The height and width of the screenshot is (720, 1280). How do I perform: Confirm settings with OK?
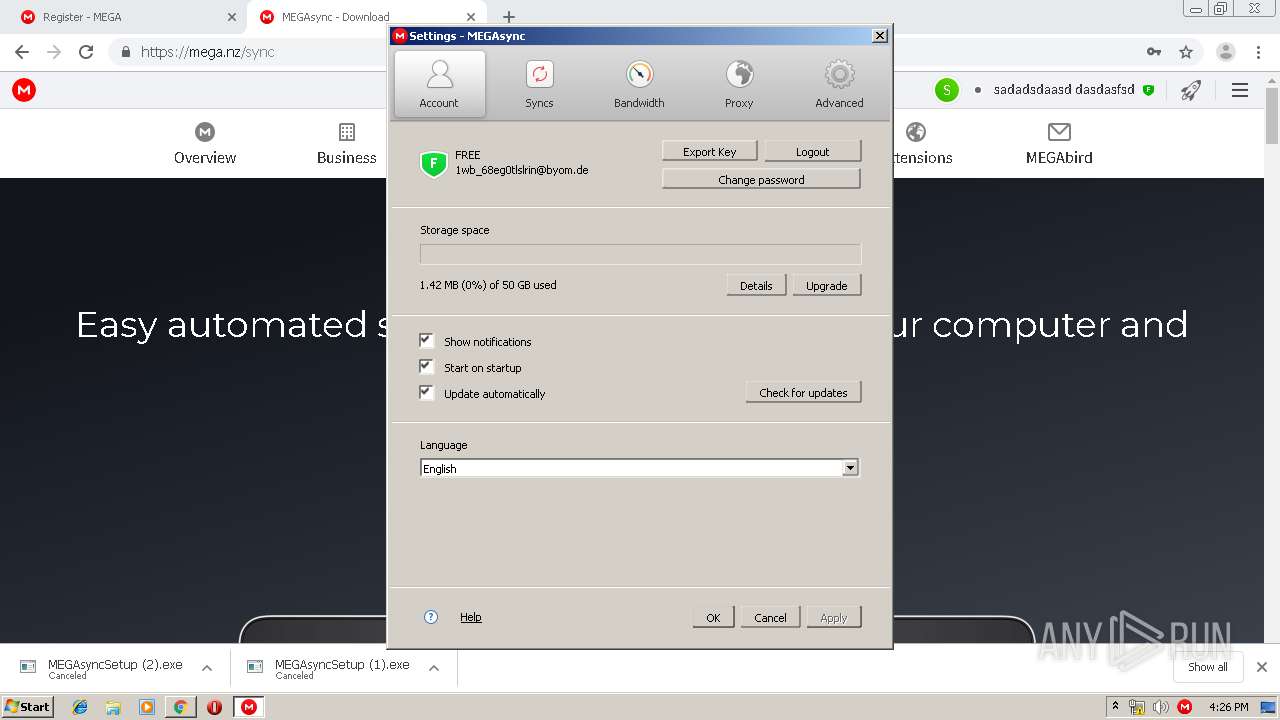713,617
